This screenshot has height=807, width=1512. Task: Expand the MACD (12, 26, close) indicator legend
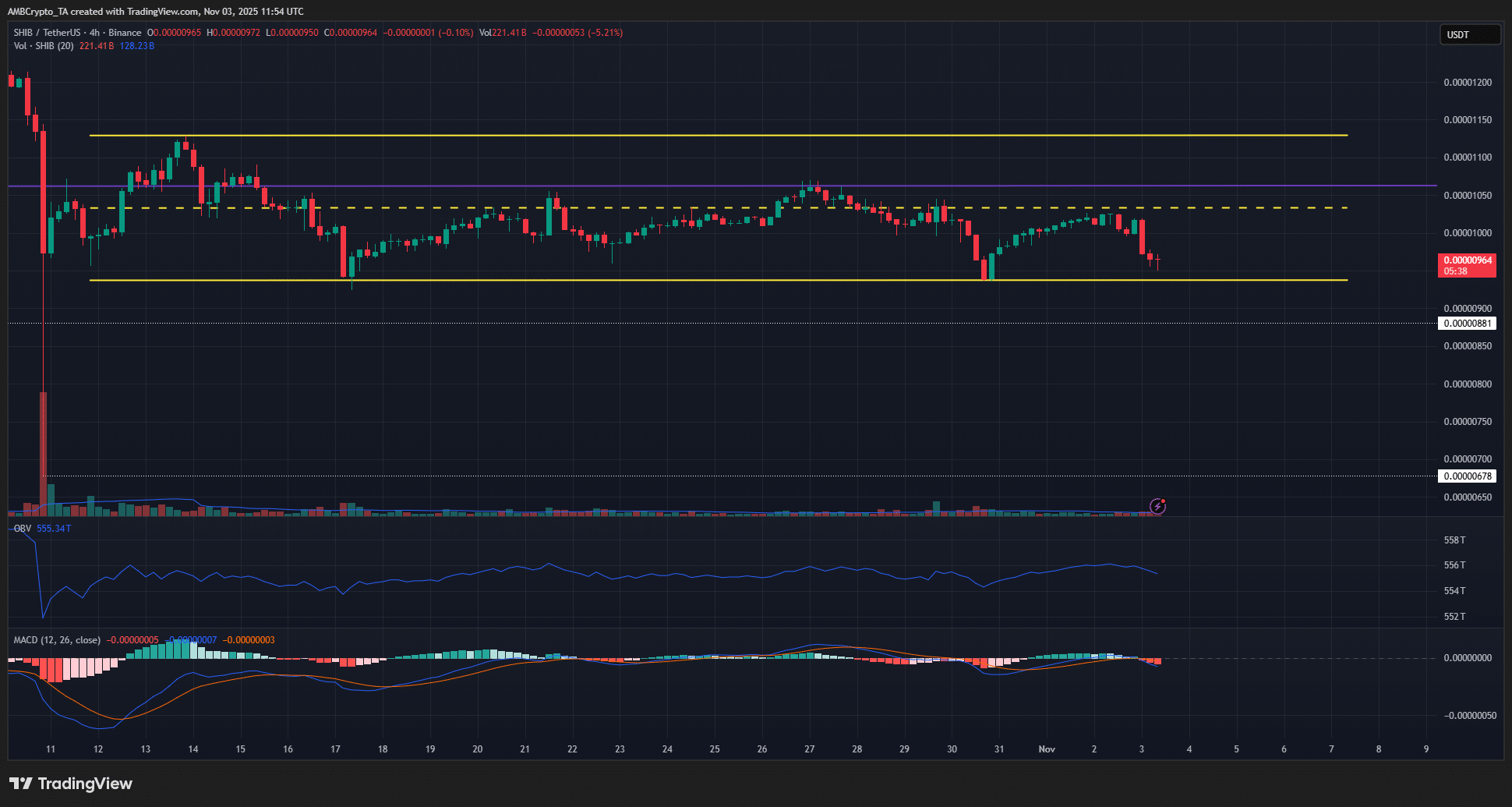pyautogui.click(x=55, y=639)
